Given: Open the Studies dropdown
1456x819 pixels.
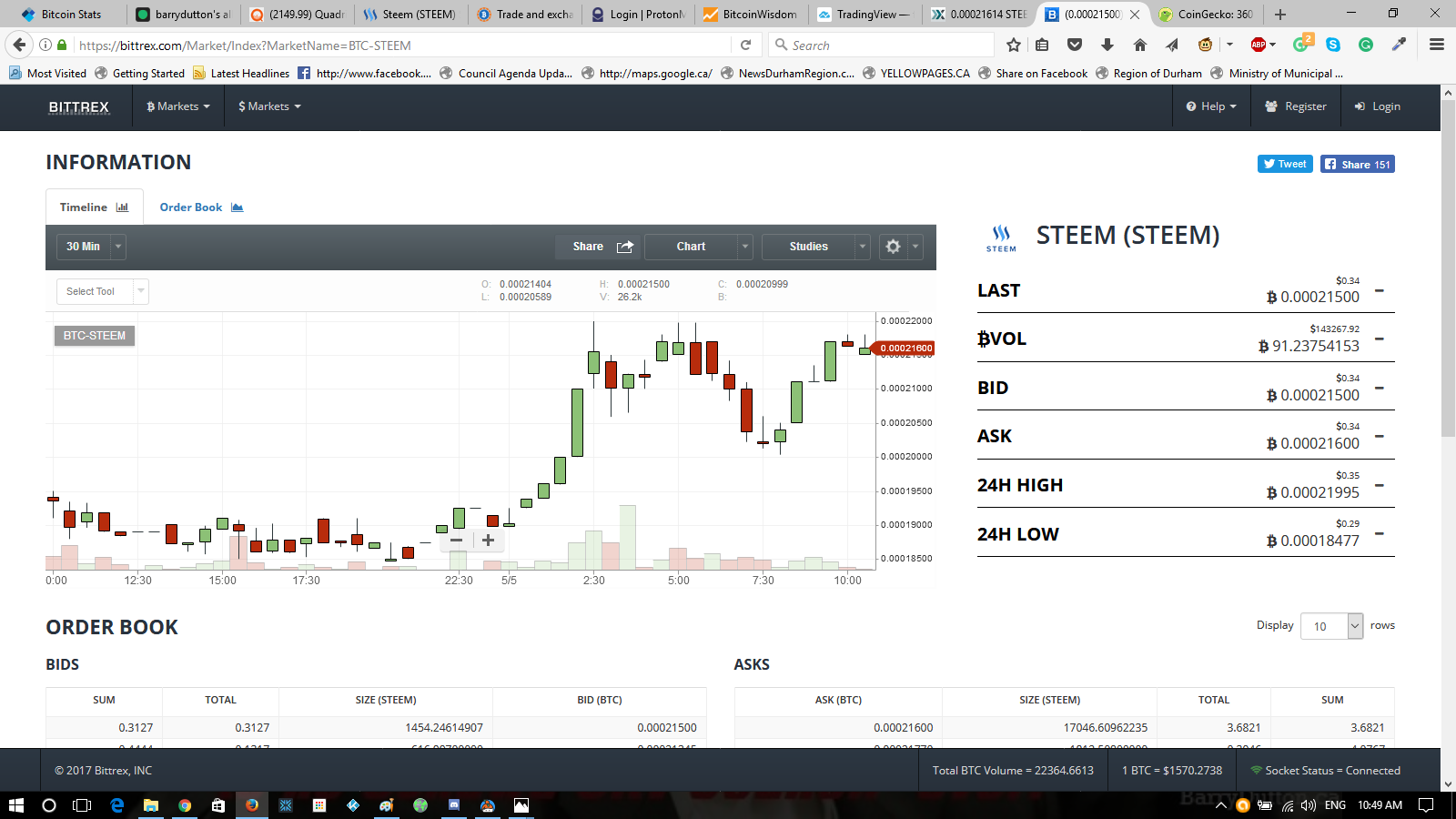Looking at the screenshot, I should (x=816, y=247).
